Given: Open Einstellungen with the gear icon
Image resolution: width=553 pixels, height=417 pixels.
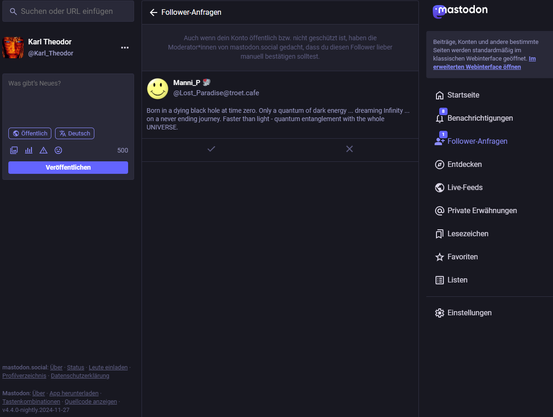Looking at the screenshot, I should (463, 313).
